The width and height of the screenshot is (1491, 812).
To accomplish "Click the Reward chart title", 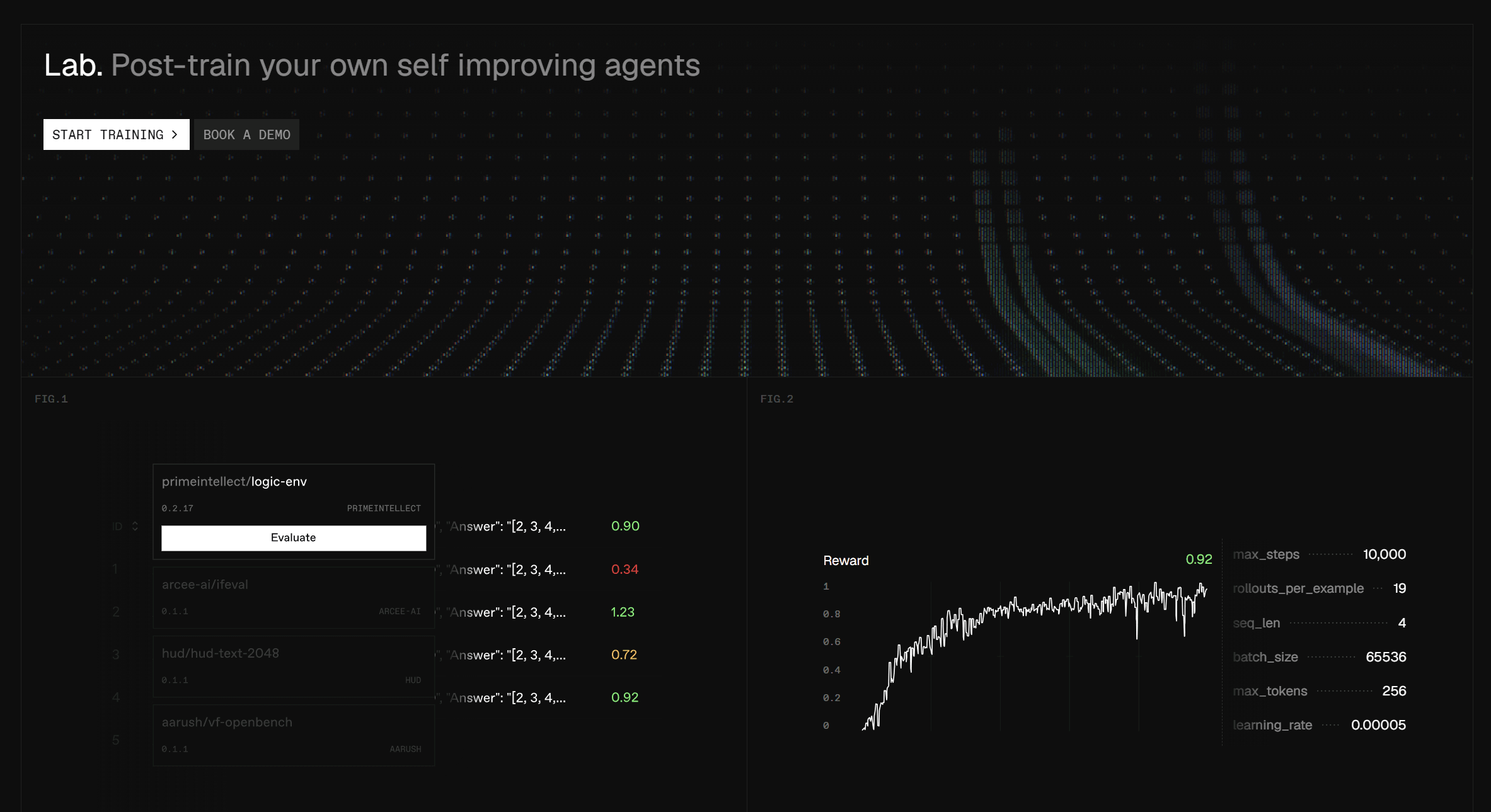I will (x=846, y=561).
